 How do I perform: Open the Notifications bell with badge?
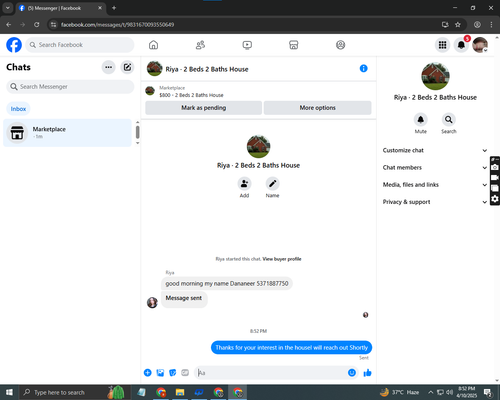[x=461, y=45]
